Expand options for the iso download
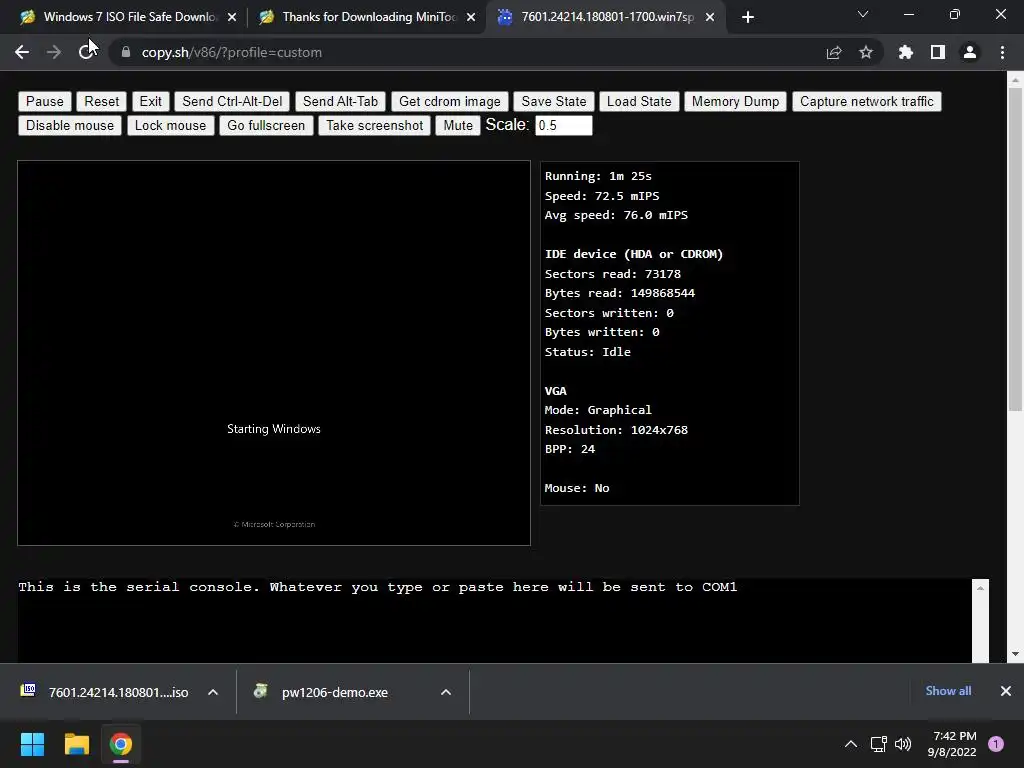The image size is (1024, 768). click(x=213, y=692)
